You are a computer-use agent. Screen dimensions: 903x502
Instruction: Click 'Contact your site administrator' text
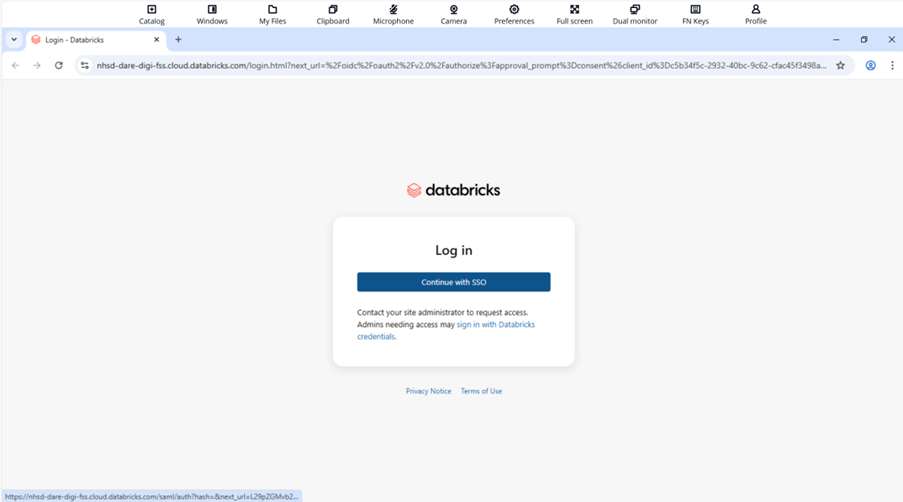(442, 313)
